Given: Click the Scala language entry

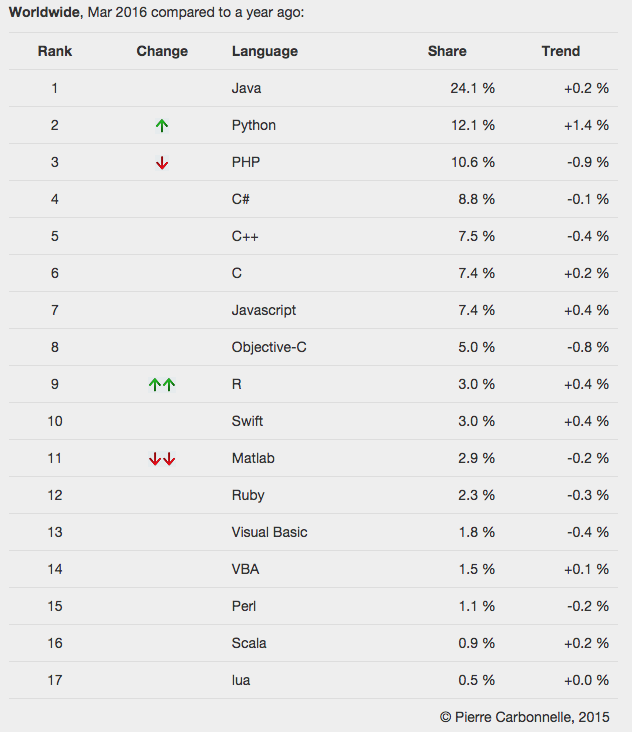Looking at the screenshot, I should coord(249,643).
